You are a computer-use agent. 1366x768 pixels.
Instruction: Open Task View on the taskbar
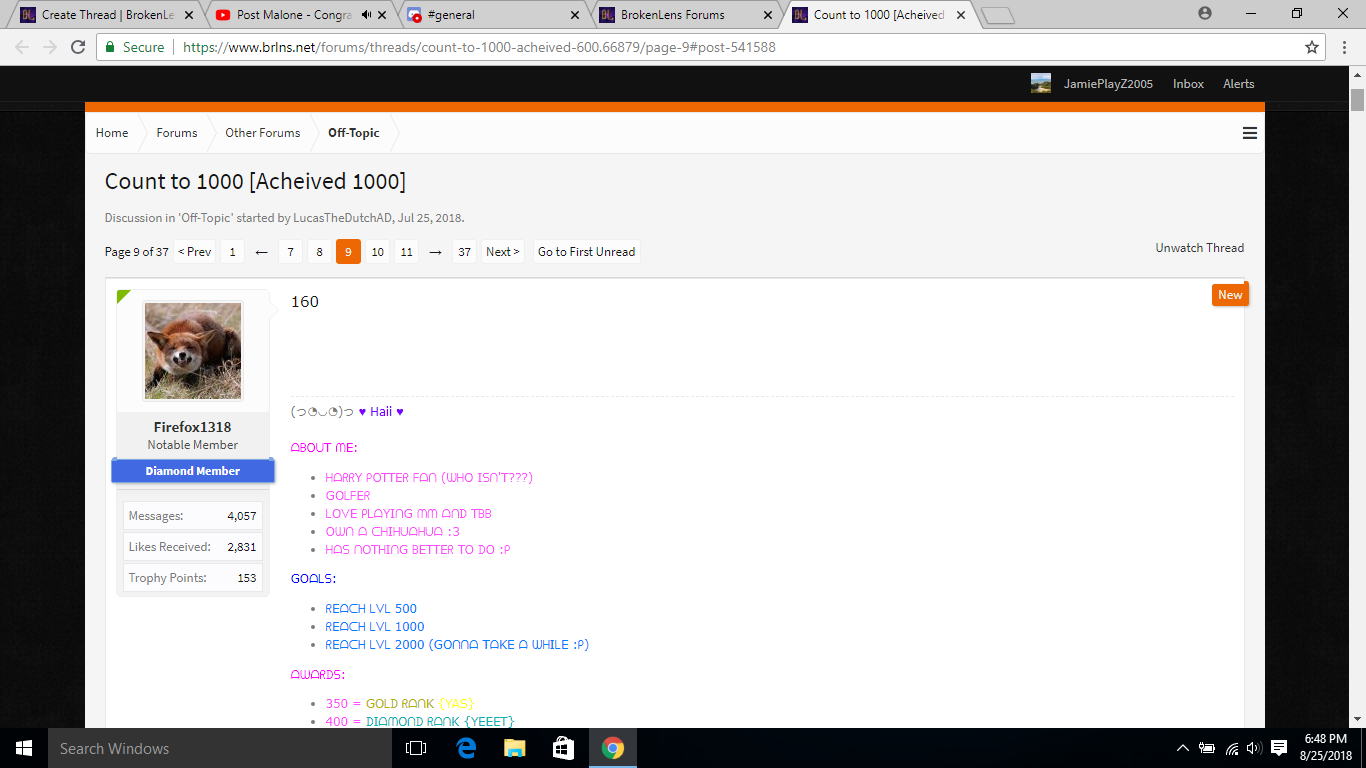416,748
